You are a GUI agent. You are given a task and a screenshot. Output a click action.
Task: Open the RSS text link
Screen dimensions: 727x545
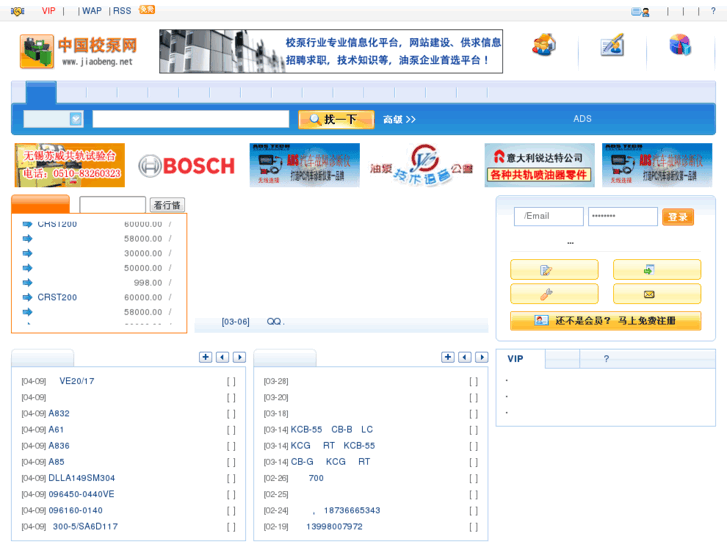coord(122,11)
